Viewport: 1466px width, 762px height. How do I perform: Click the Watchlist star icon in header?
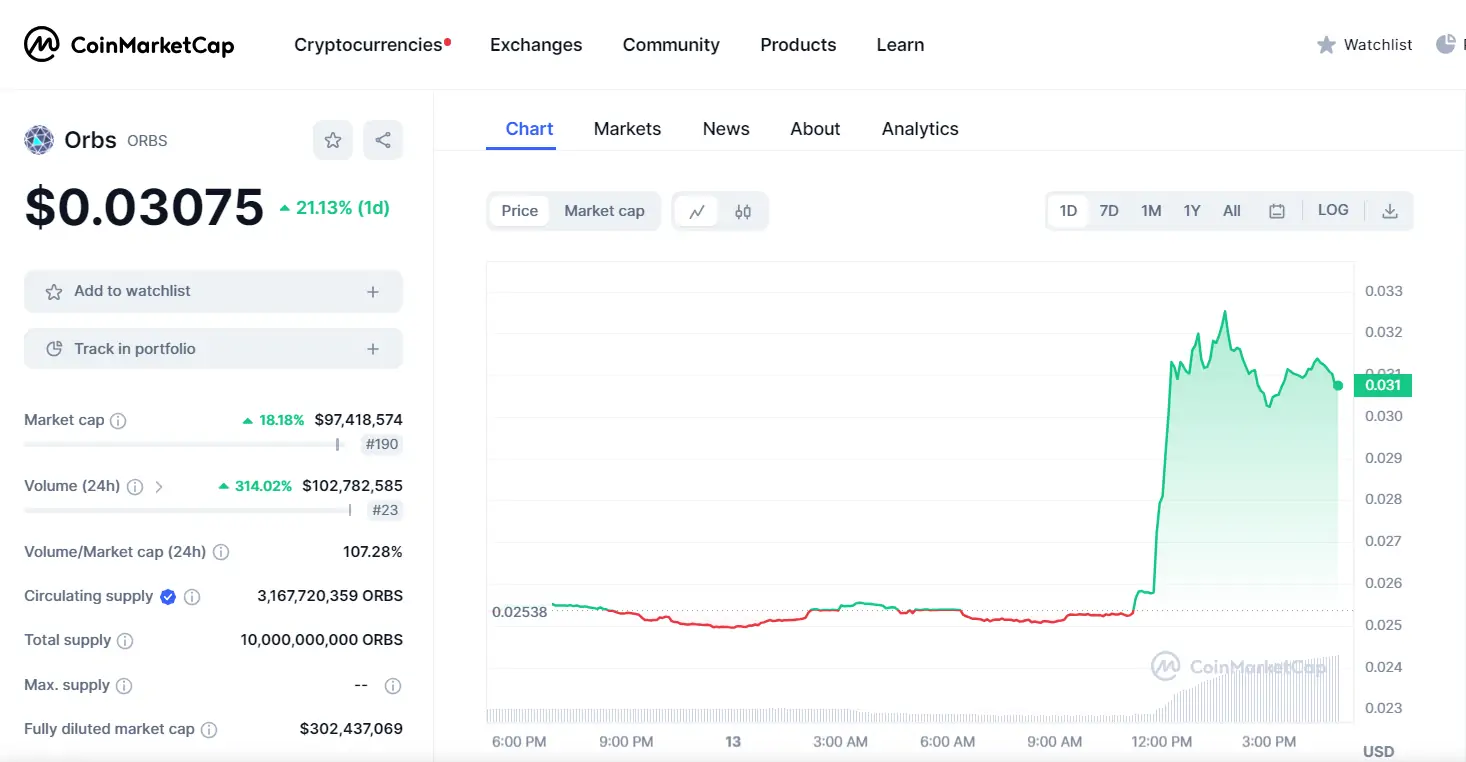coord(1326,45)
